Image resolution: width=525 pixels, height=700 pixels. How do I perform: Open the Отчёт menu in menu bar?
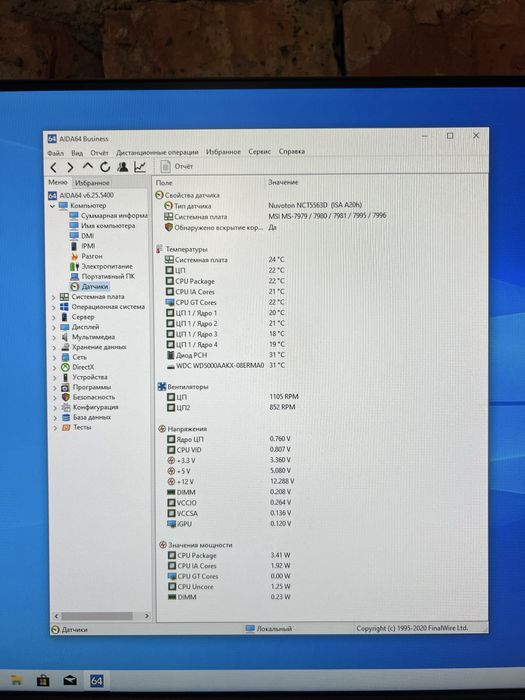pyautogui.click(x=99, y=153)
